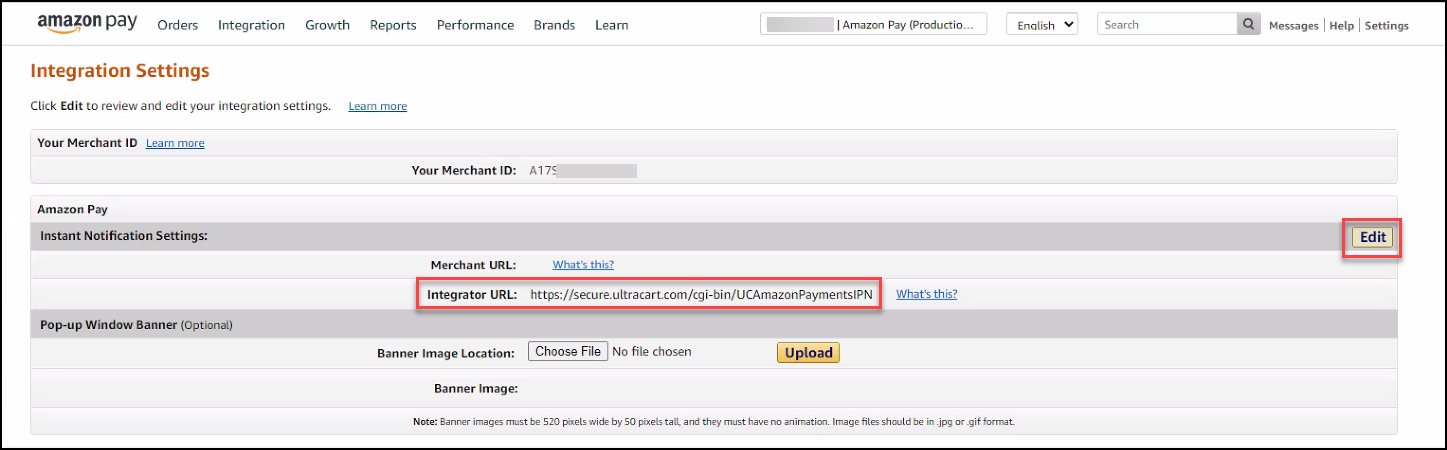The width and height of the screenshot is (1447, 450).
Task: Open the Orders menu
Action: coord(178,25)
